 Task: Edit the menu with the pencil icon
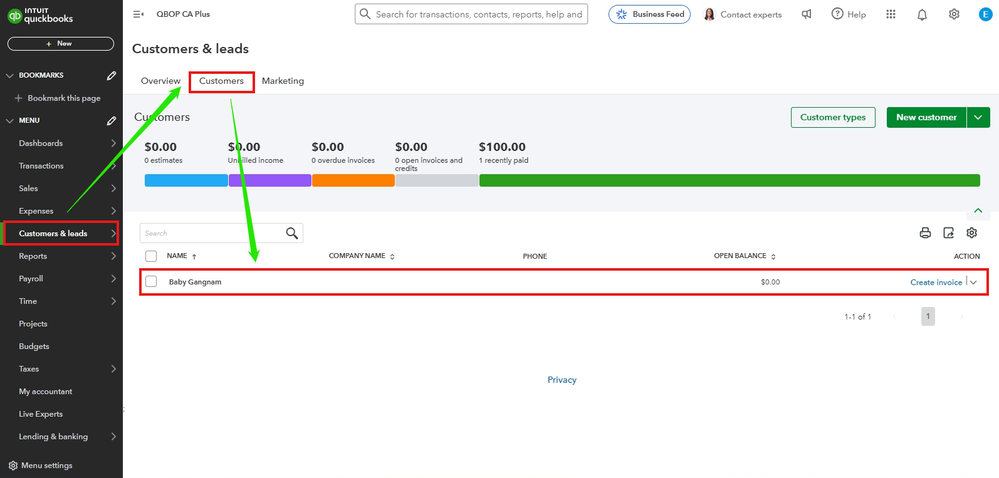(111, 120)
